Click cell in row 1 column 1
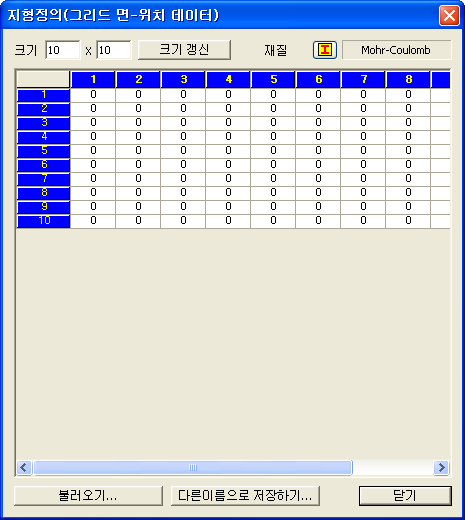 93,95
